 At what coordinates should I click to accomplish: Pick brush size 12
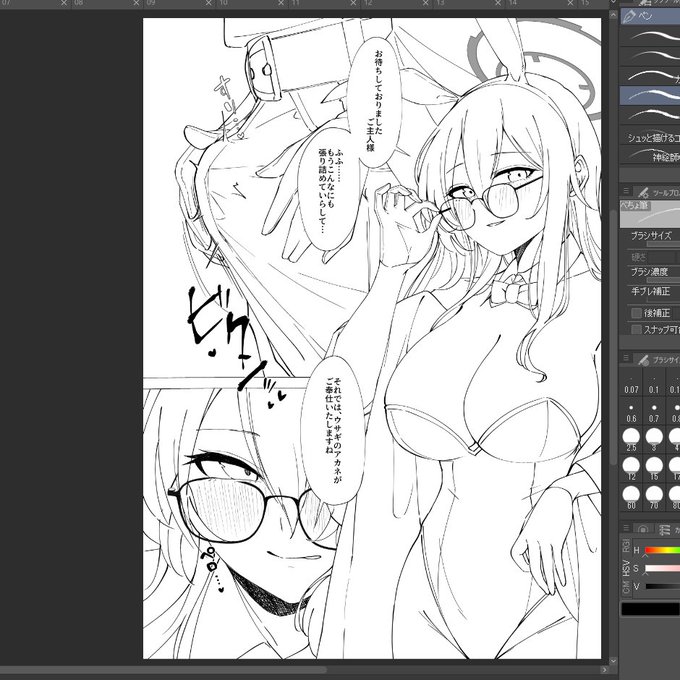631,469
